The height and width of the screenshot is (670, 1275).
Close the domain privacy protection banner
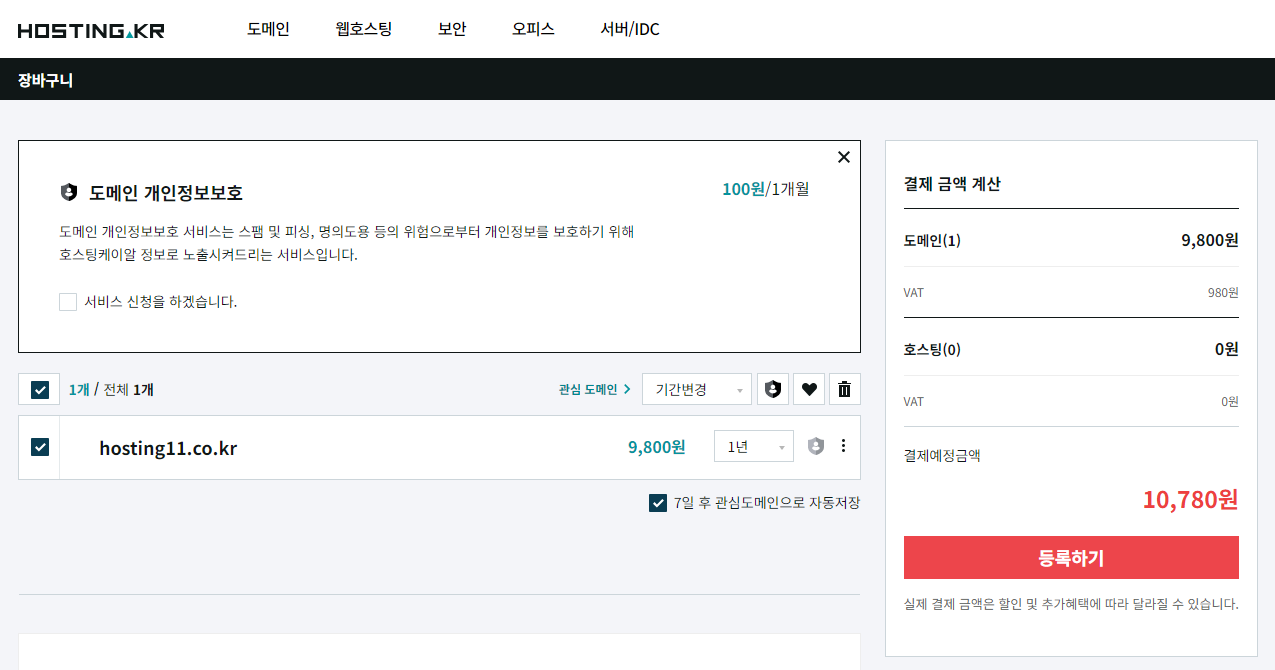[x=843, y=157]
